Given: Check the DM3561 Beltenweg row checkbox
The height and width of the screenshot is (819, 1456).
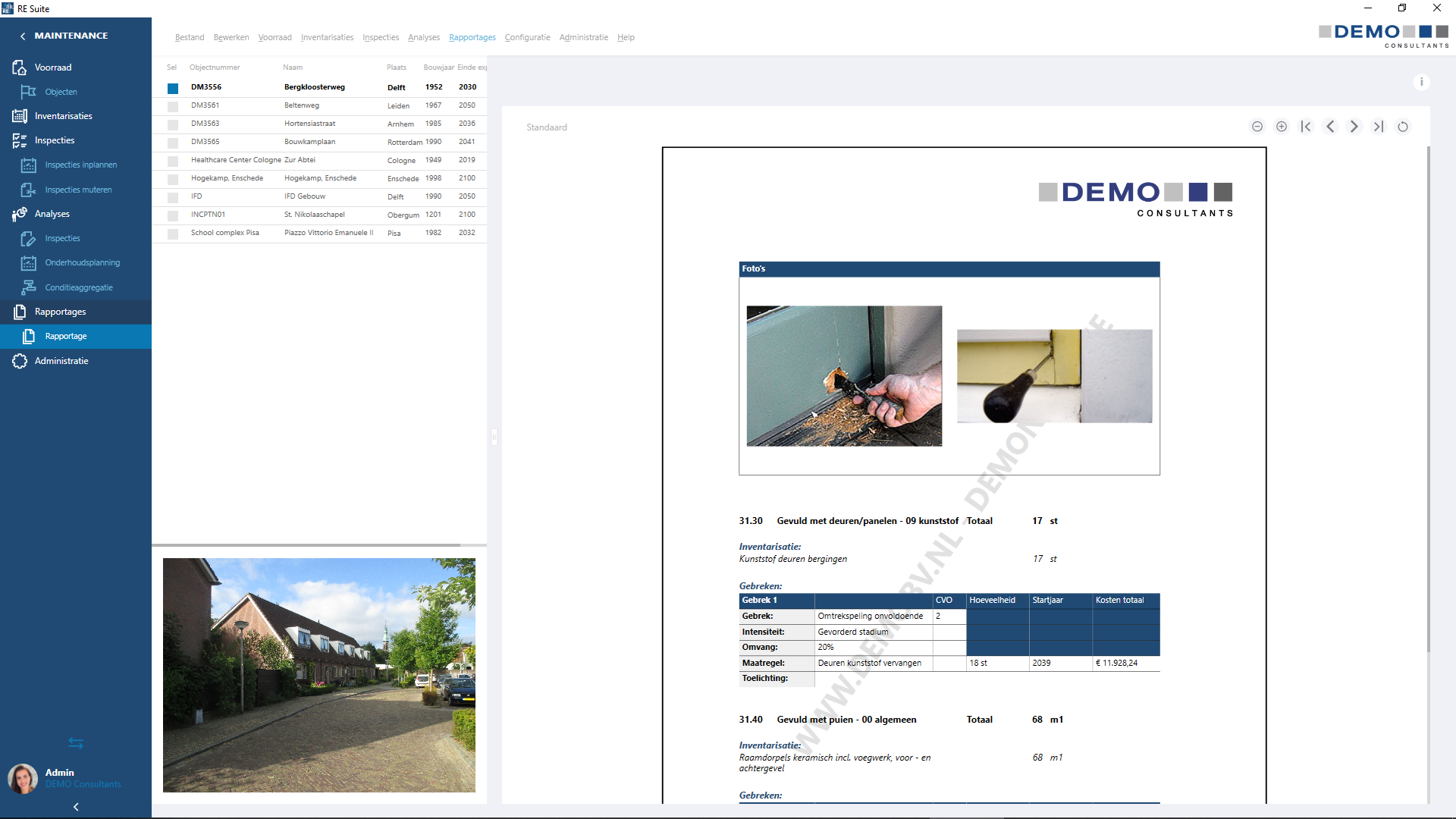Looking at the screenshot, I should click(x=173, y=106).
